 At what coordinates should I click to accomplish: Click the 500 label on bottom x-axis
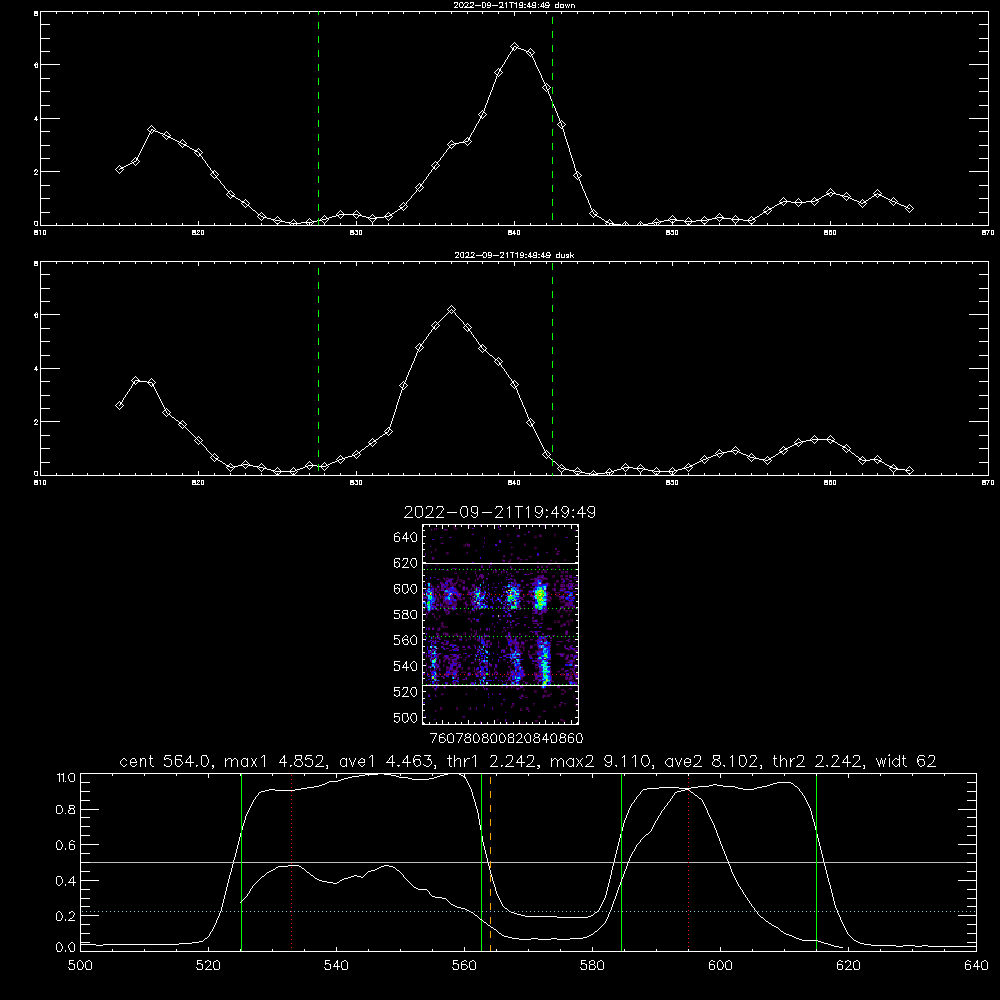(80, 966)
